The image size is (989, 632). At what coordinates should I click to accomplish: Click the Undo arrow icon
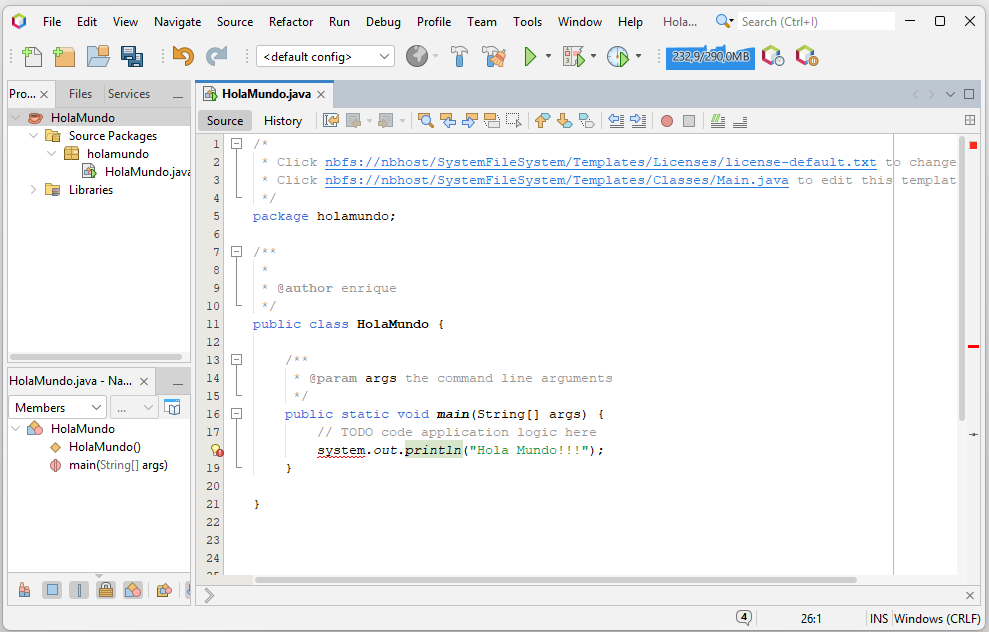tap(183, 57)
